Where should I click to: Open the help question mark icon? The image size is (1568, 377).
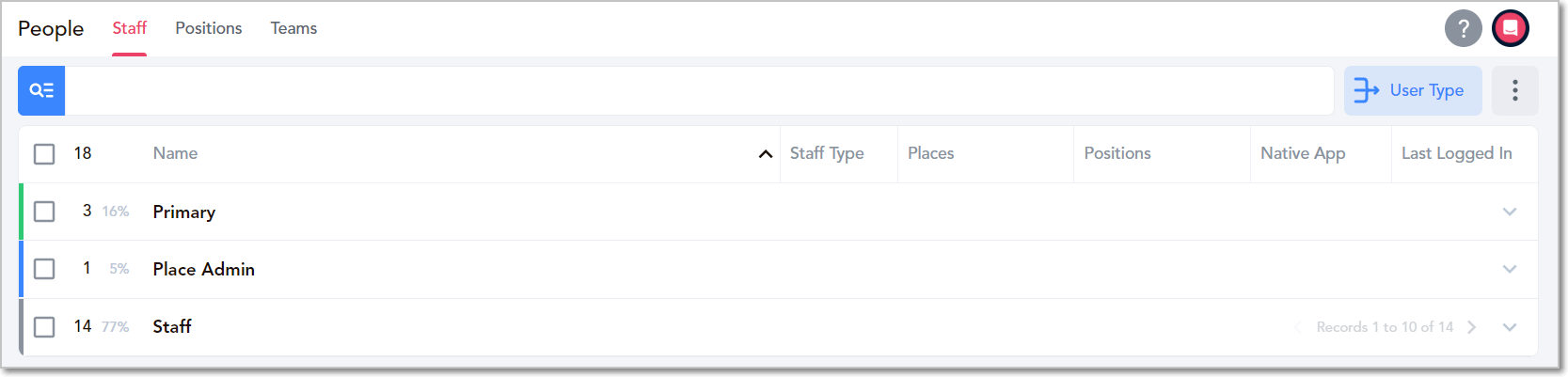(x=1463, y=28)
